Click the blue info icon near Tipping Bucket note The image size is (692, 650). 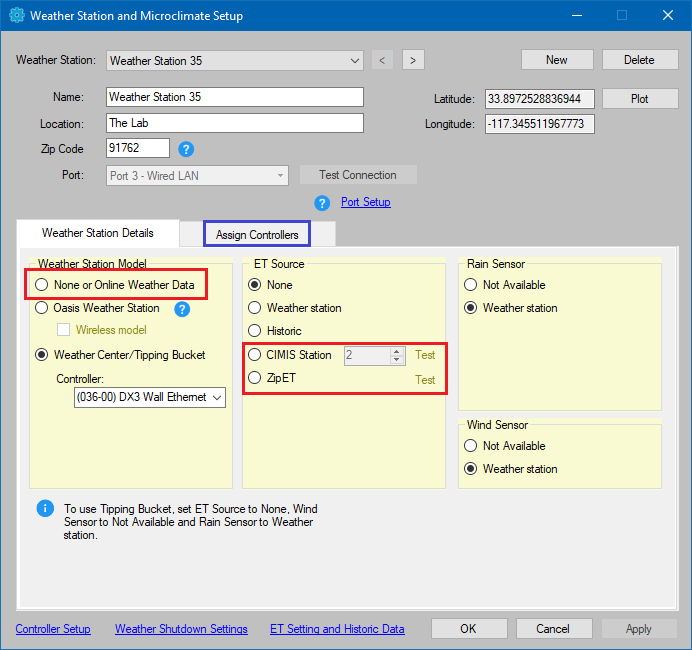(45, 508)
